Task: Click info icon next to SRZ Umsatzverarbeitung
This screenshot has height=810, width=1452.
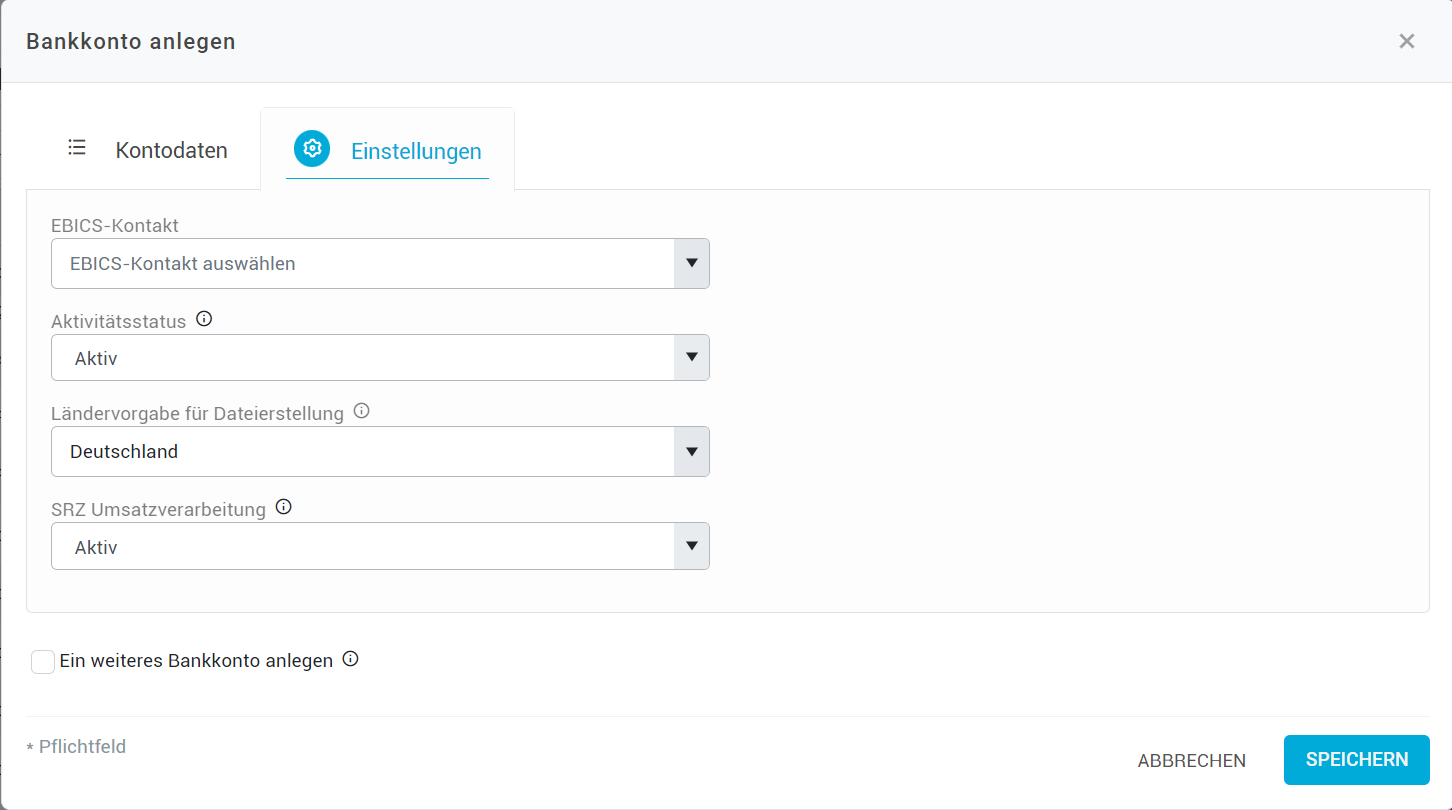Action: [x=284, y=507]
